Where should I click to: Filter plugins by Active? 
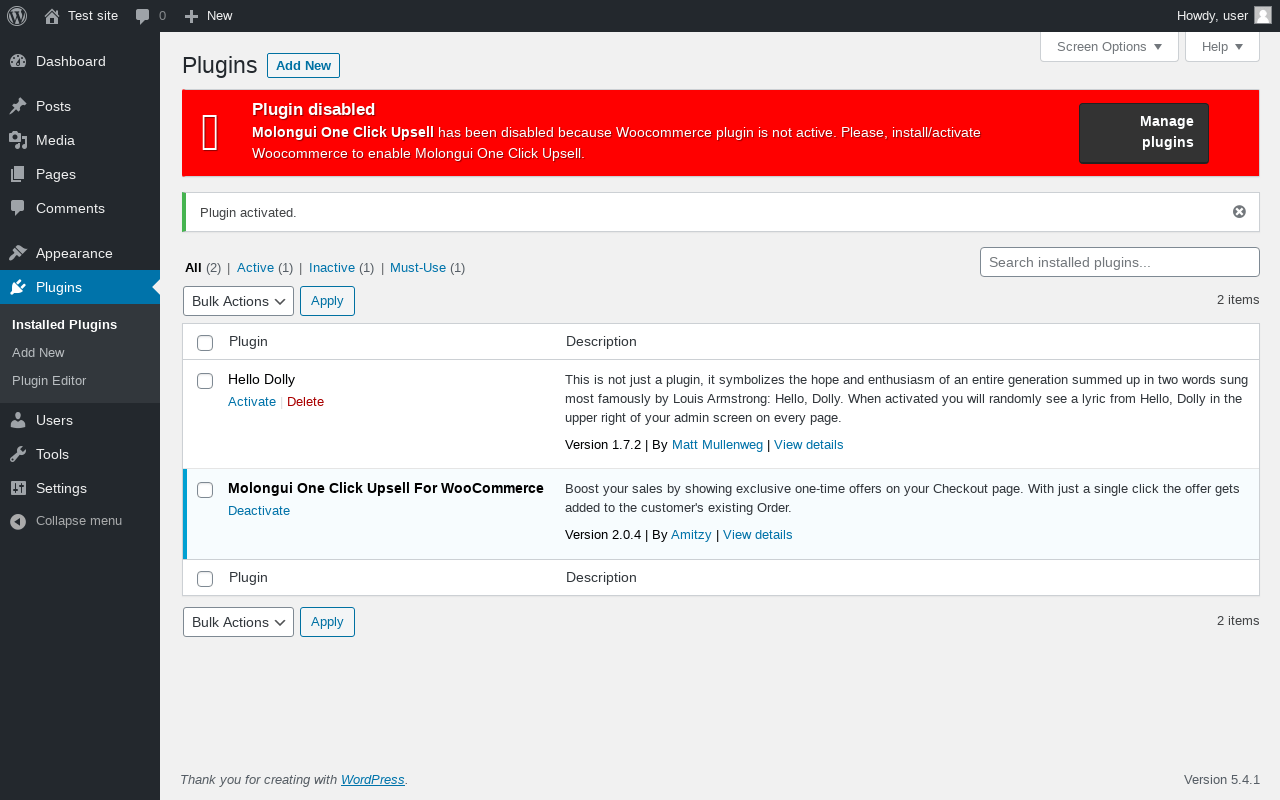click(x=255, y=268)
